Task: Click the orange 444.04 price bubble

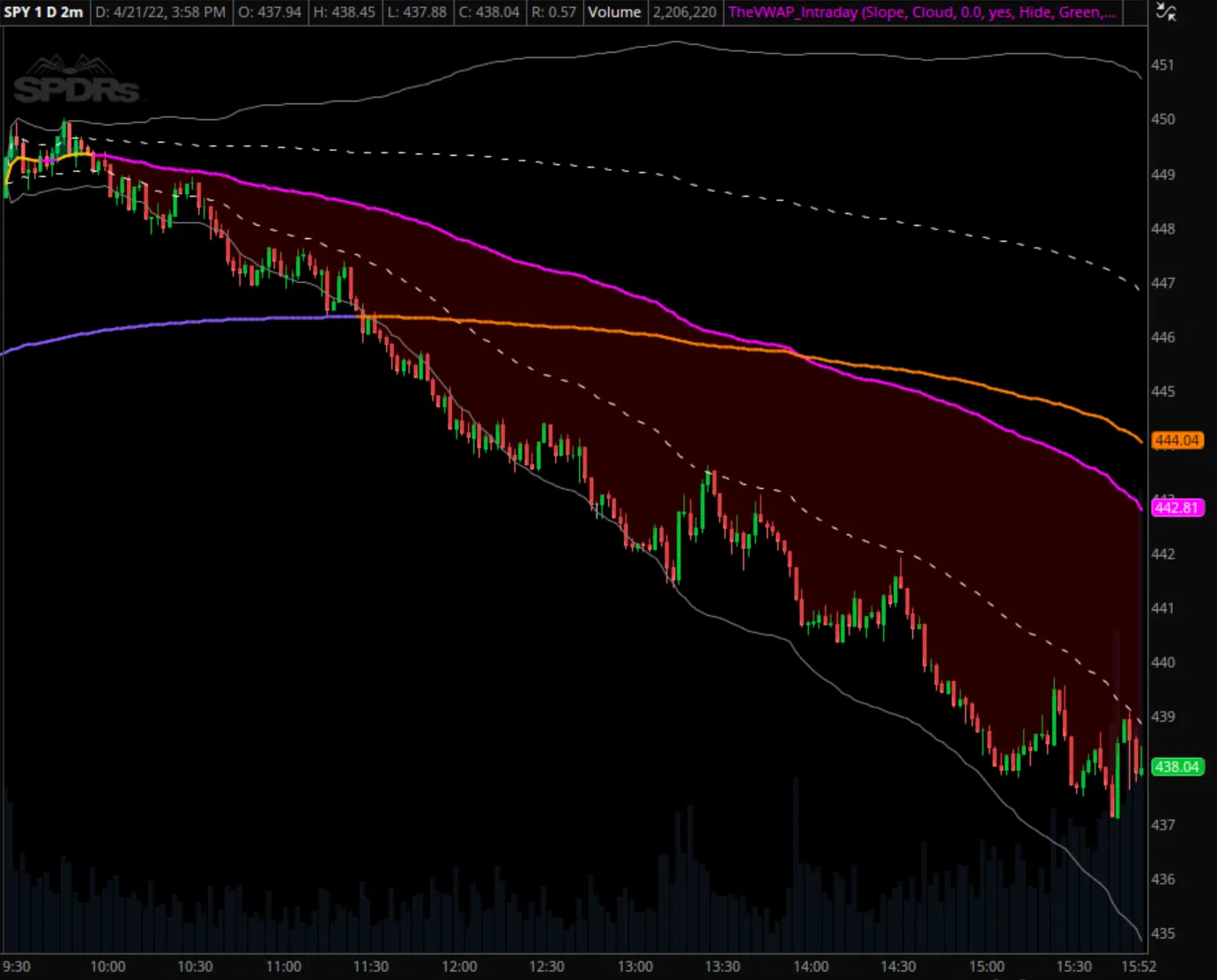Action: [x=1177, y=441]
